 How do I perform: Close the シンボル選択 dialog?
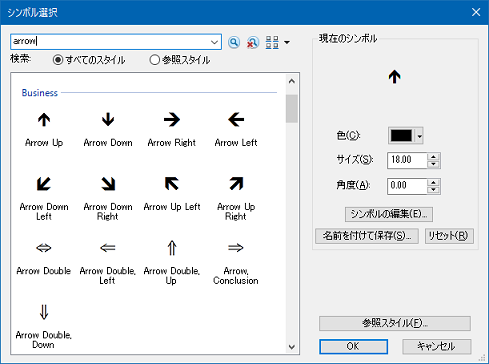pos(476,12)
